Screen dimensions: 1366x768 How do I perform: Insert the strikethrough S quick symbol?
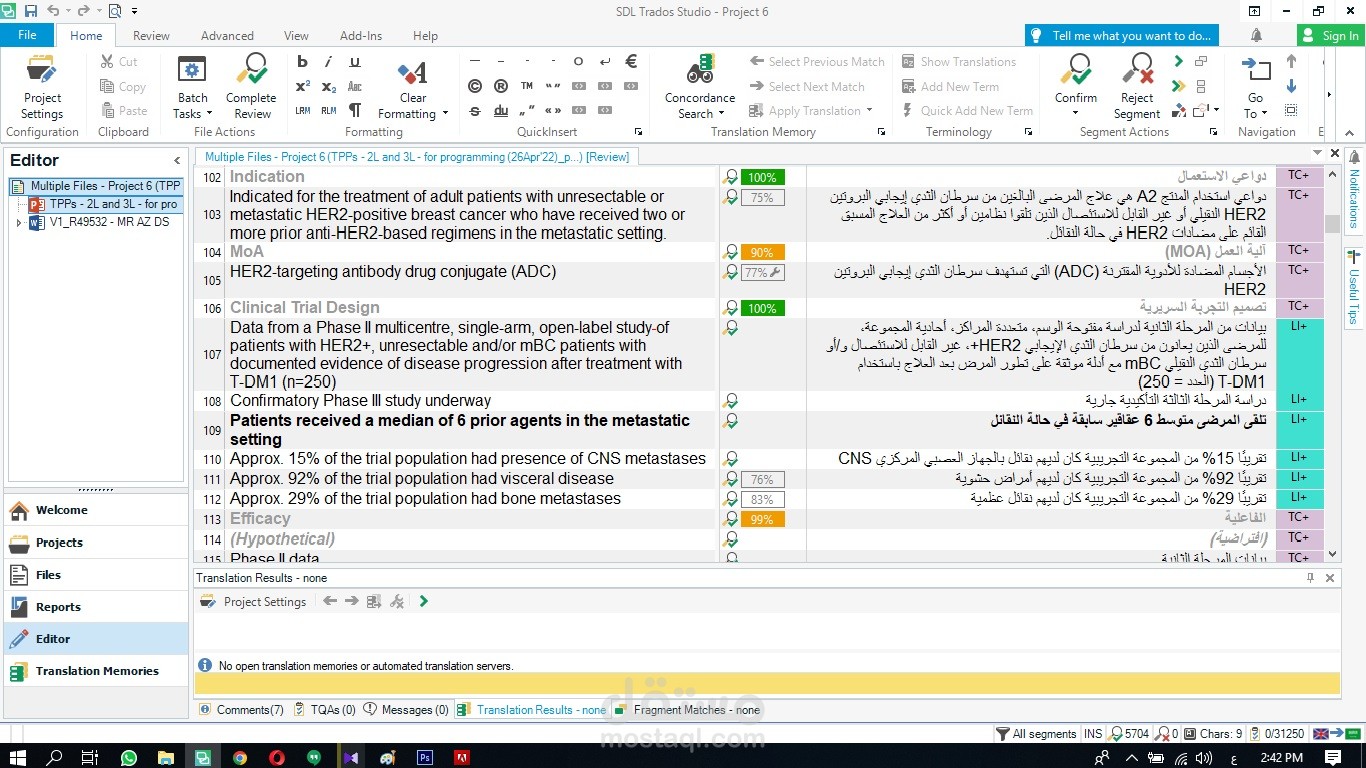pos(475,111)
